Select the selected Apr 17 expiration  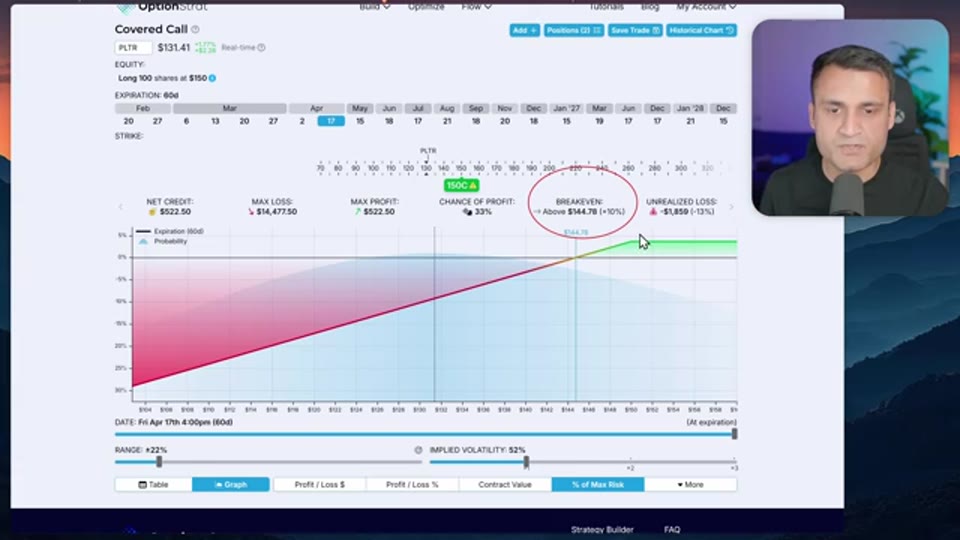pos(331,121)
